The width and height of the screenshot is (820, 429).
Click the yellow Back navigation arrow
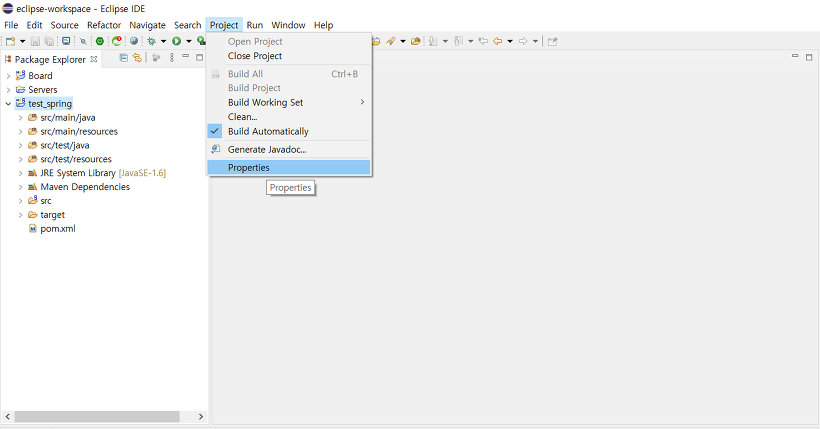(x=497, y=41)
